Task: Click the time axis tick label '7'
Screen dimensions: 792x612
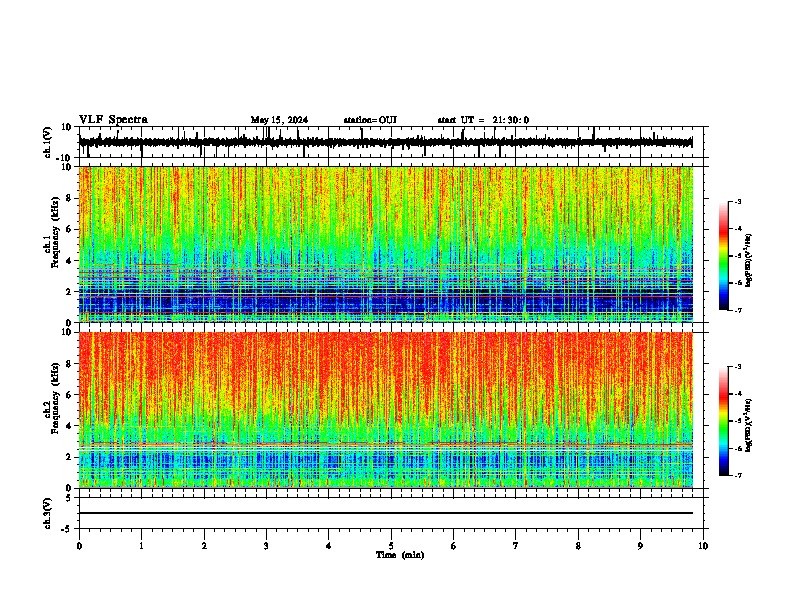Action: coord(516,546)
